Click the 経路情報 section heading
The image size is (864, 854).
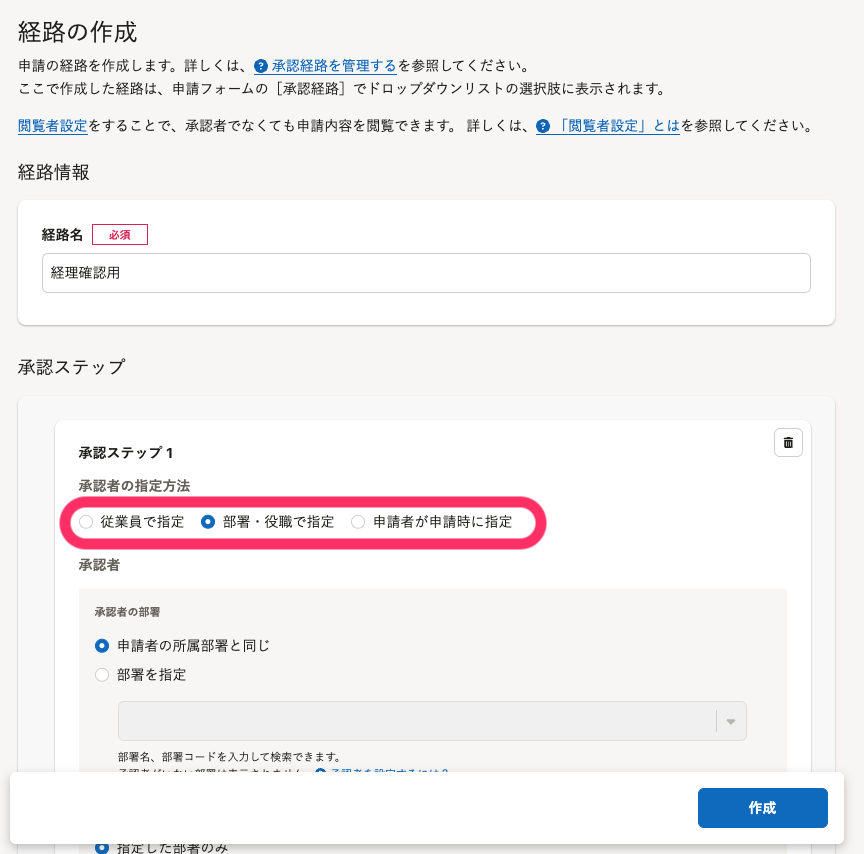(53, 172)
